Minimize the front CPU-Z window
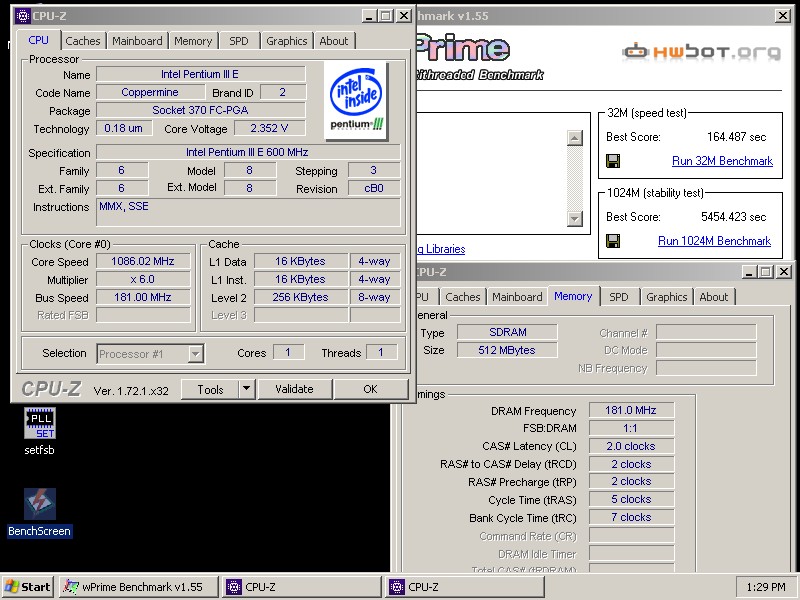The image size is (800, 600). 370,16
